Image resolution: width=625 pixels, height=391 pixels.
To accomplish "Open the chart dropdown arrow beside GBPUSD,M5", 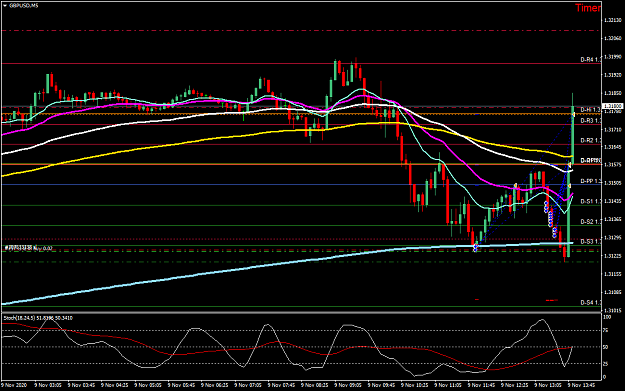I will tap(5, 6).
